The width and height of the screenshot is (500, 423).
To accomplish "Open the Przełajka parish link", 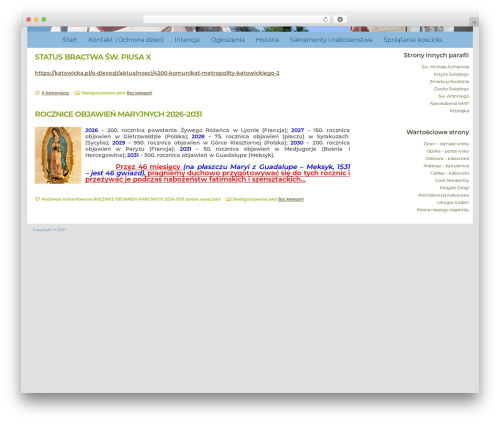I will (459, 111).
